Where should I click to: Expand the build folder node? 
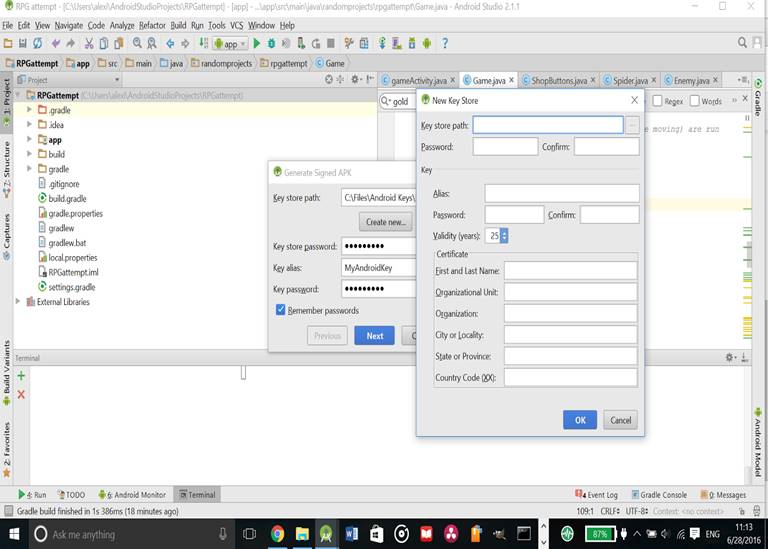pyautogui.click(x=29, y=154)
